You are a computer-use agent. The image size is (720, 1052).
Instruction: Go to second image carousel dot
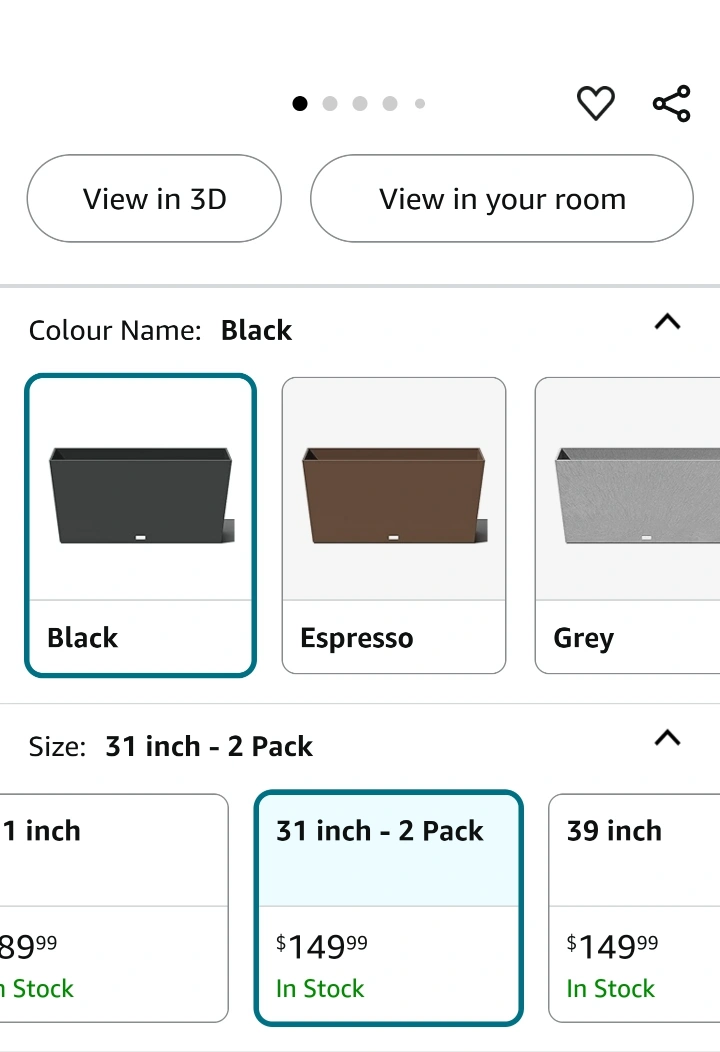tap(330, 103)
